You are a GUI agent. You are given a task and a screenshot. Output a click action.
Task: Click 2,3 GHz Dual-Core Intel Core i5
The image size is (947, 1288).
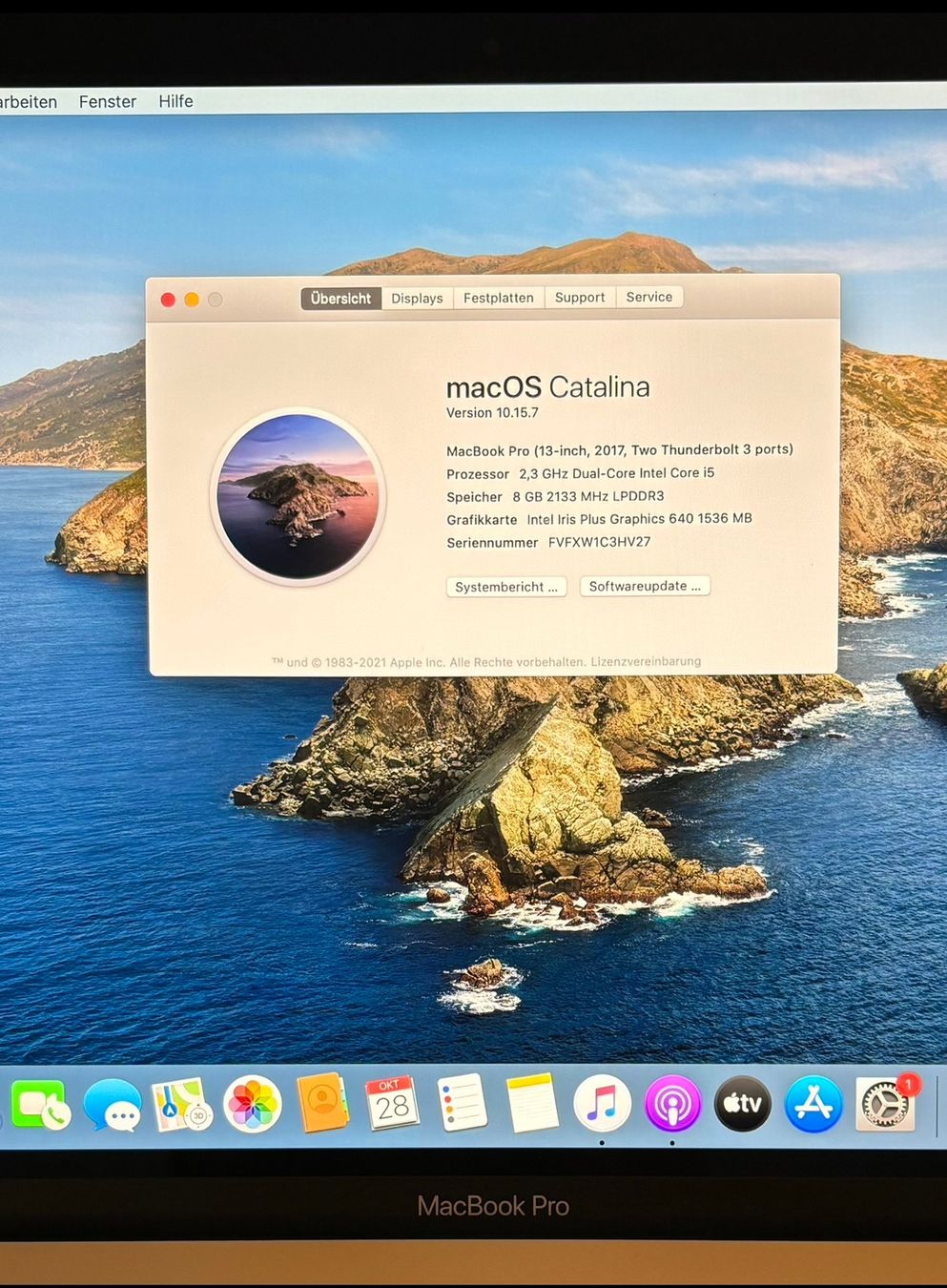coord(616,473)
